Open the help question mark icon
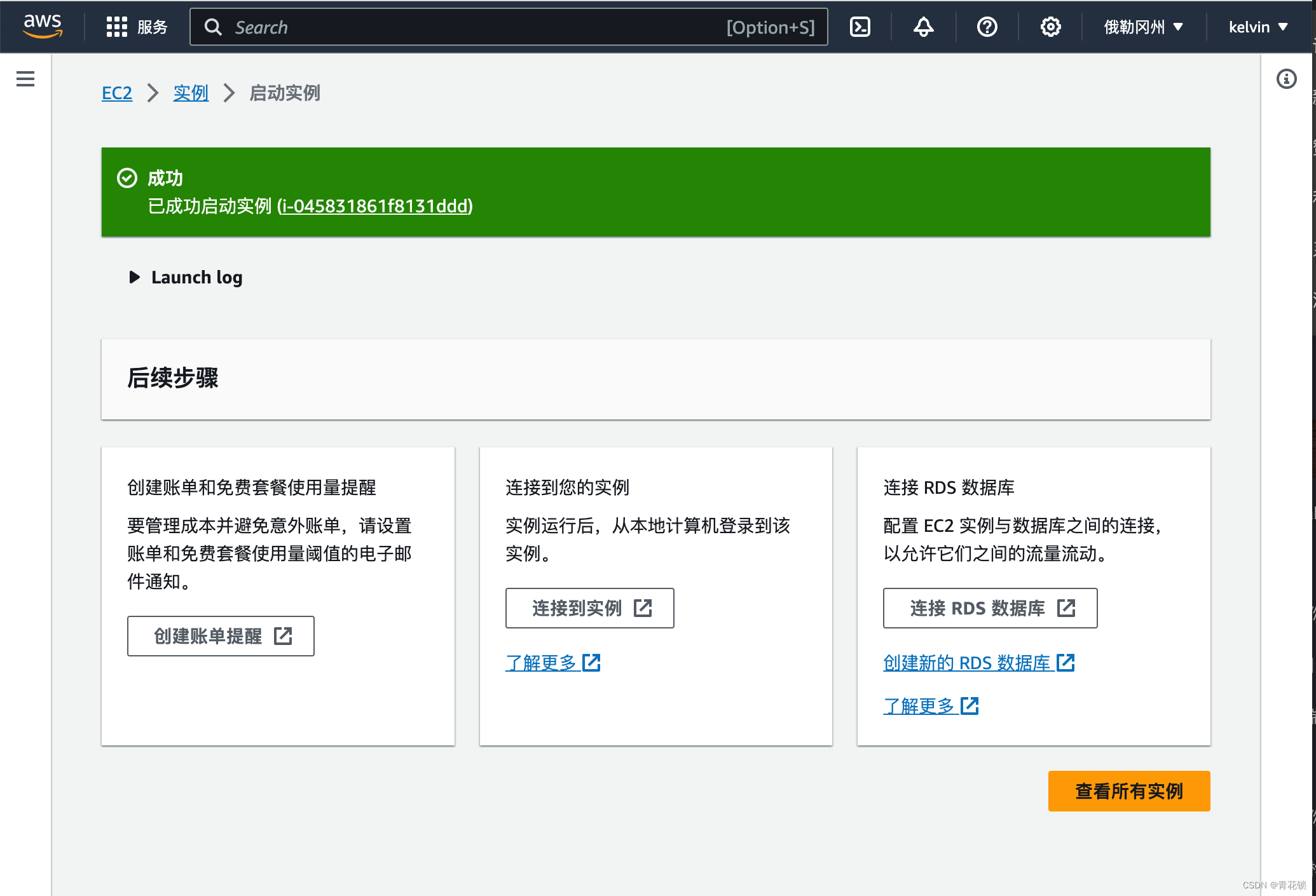This screenshot has width=1316, height=896. pyautogui.click(x=987, y=27)
